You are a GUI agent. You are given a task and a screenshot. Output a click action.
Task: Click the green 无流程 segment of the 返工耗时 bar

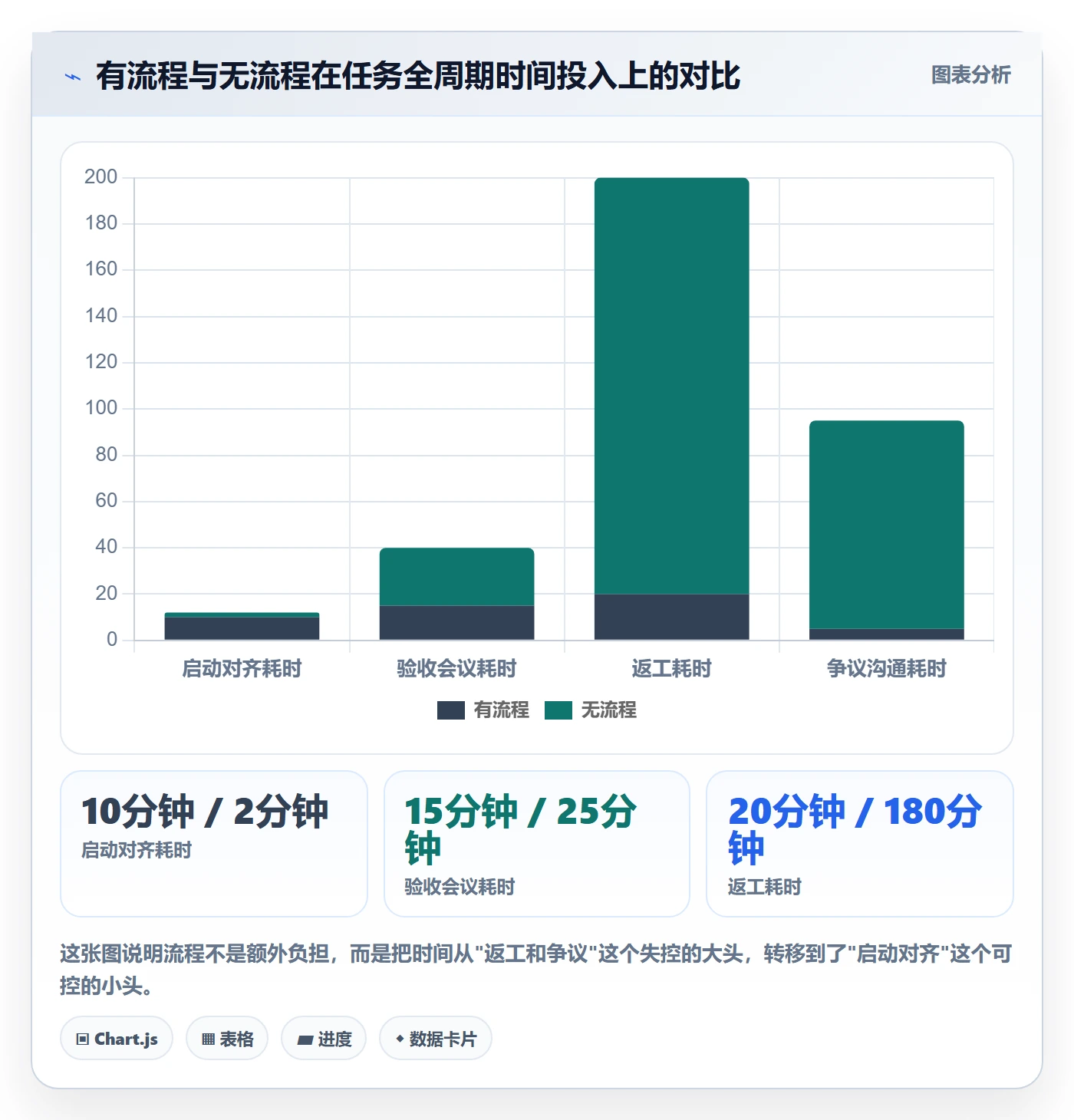click(x=672, y=386)
